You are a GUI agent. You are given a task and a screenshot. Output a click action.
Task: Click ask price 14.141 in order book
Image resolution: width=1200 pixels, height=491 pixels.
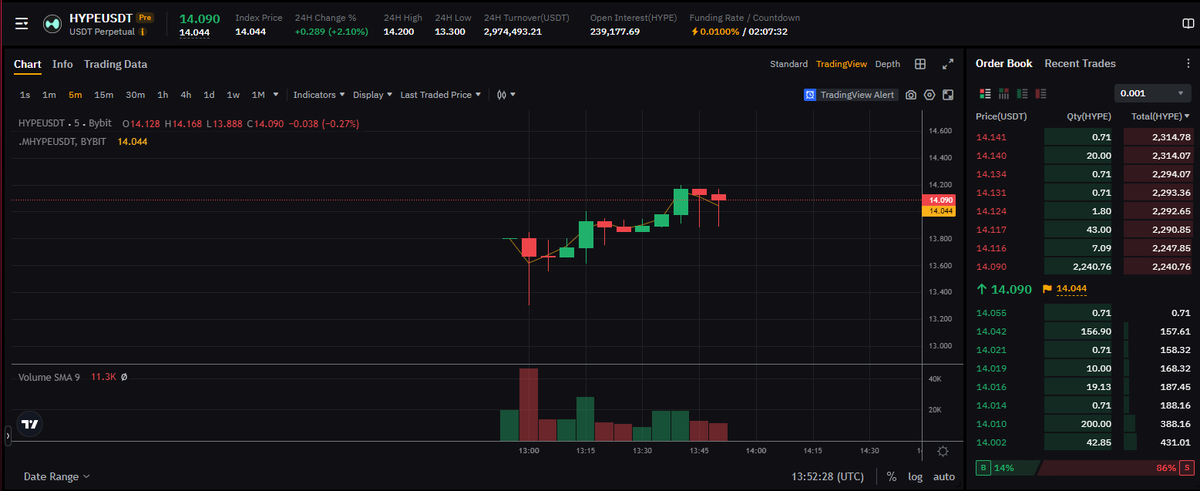point(991,136)
